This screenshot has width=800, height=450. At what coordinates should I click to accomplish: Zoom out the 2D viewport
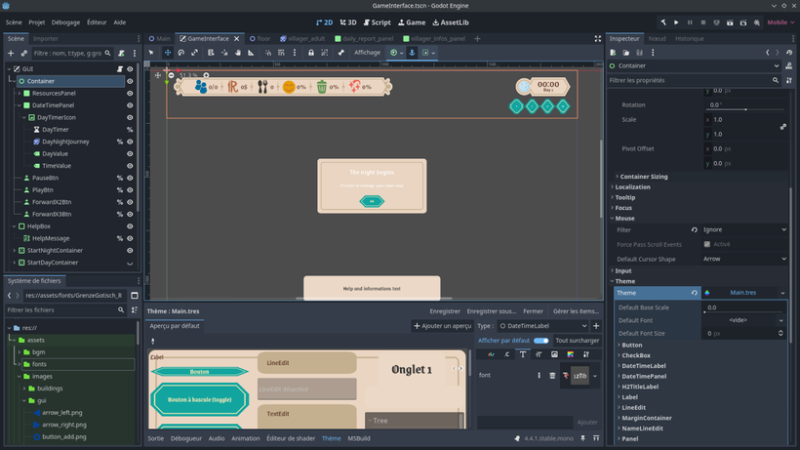[171, 75]
